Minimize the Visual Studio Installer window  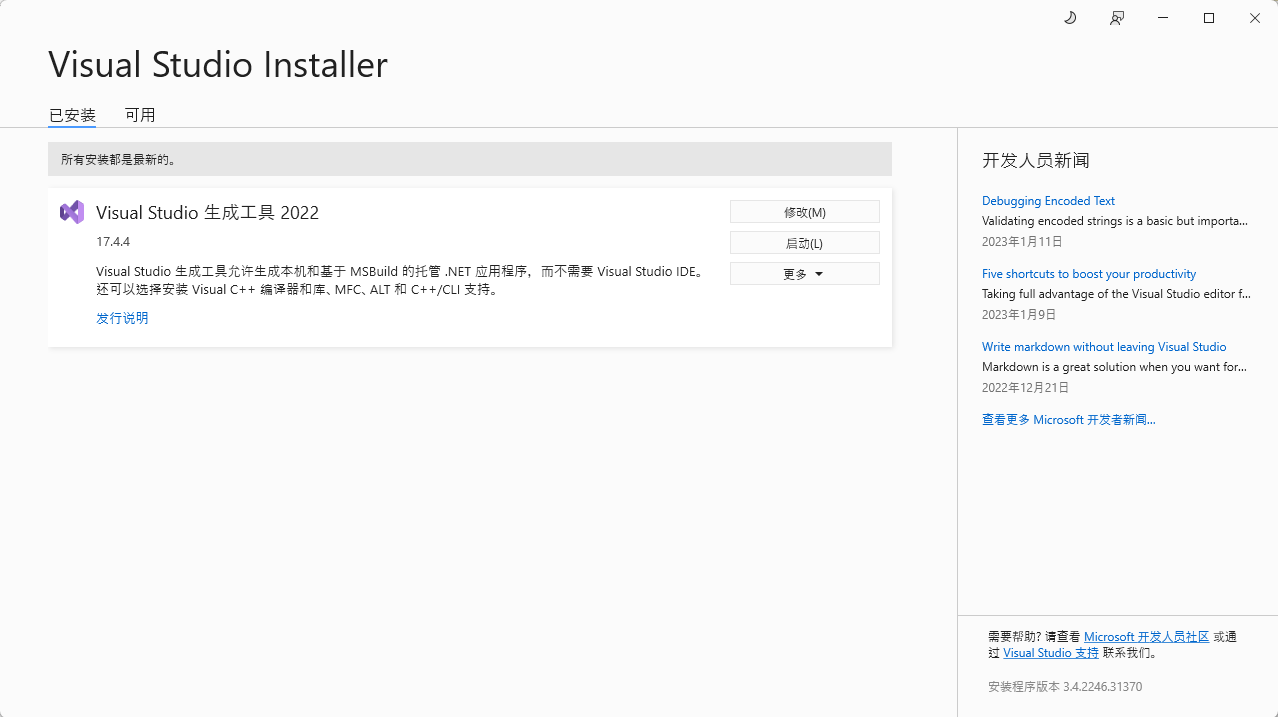pyautogui.click(x=1163, y=18)
